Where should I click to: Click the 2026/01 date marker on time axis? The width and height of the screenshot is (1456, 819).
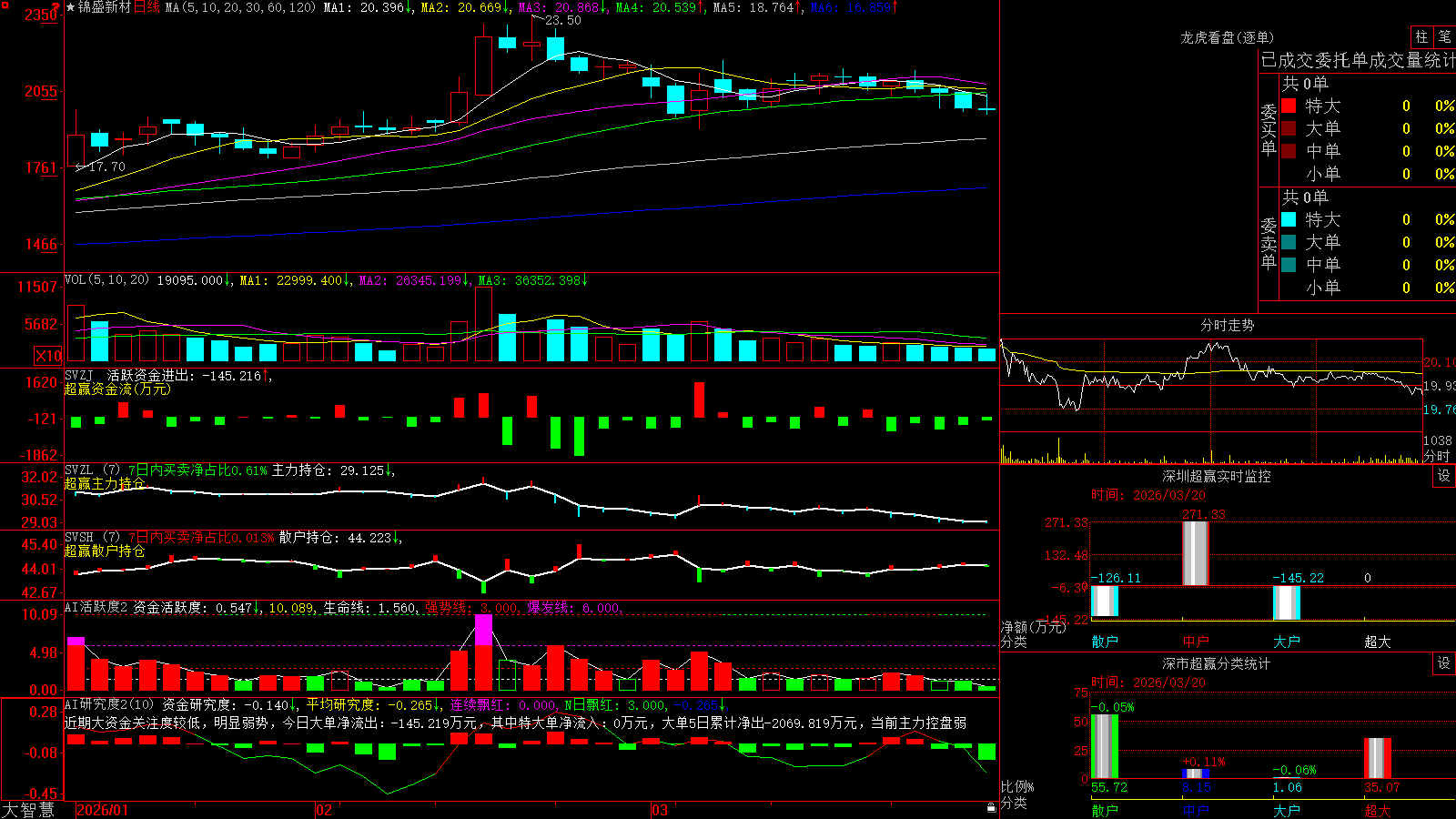(x=103, y=810)
